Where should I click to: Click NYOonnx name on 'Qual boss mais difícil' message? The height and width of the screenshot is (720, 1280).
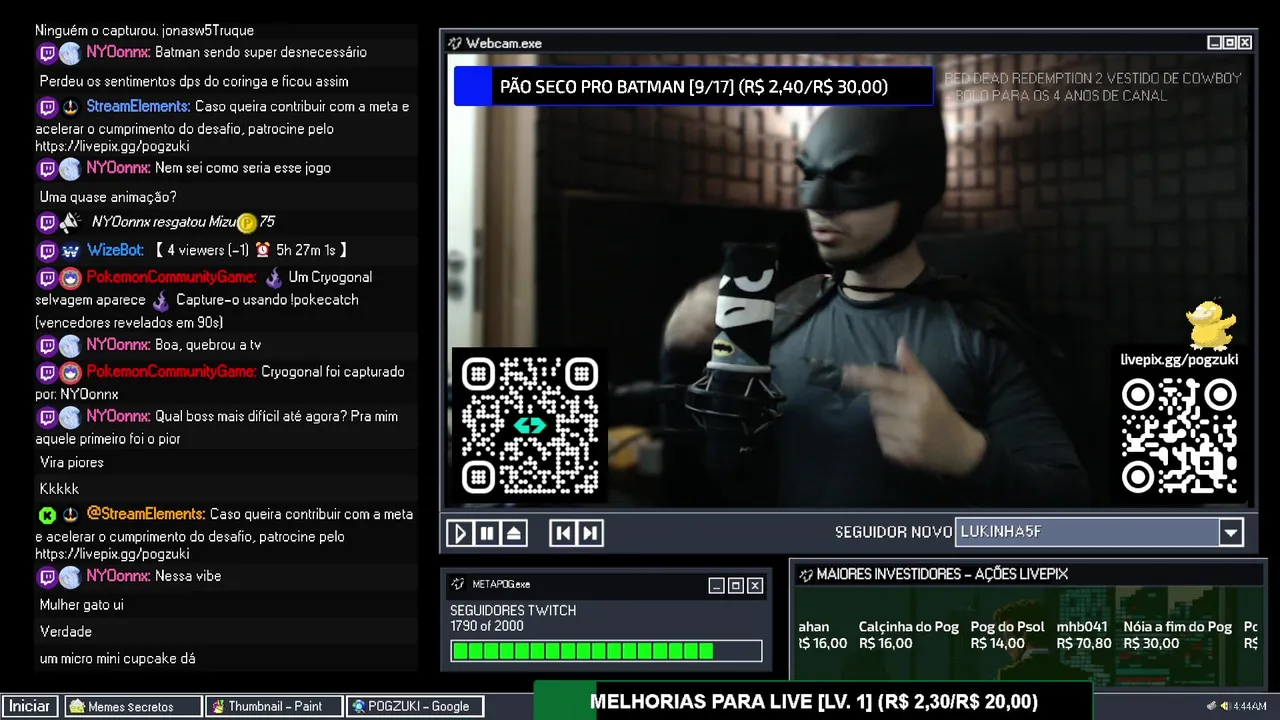pyautogui.click(x=118, y=417)
